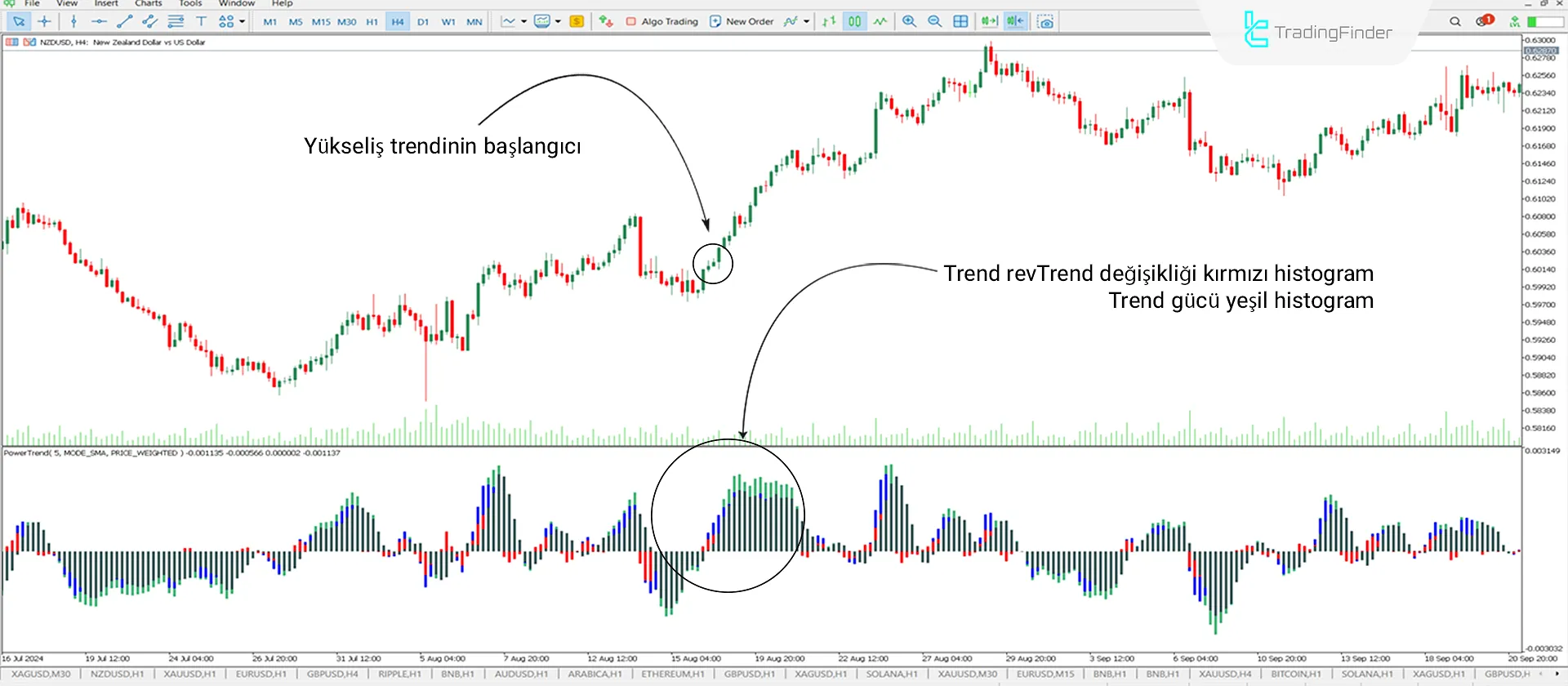Select the crosshair cursor tool
The image size is (1568, 686).
coord(44,22)
